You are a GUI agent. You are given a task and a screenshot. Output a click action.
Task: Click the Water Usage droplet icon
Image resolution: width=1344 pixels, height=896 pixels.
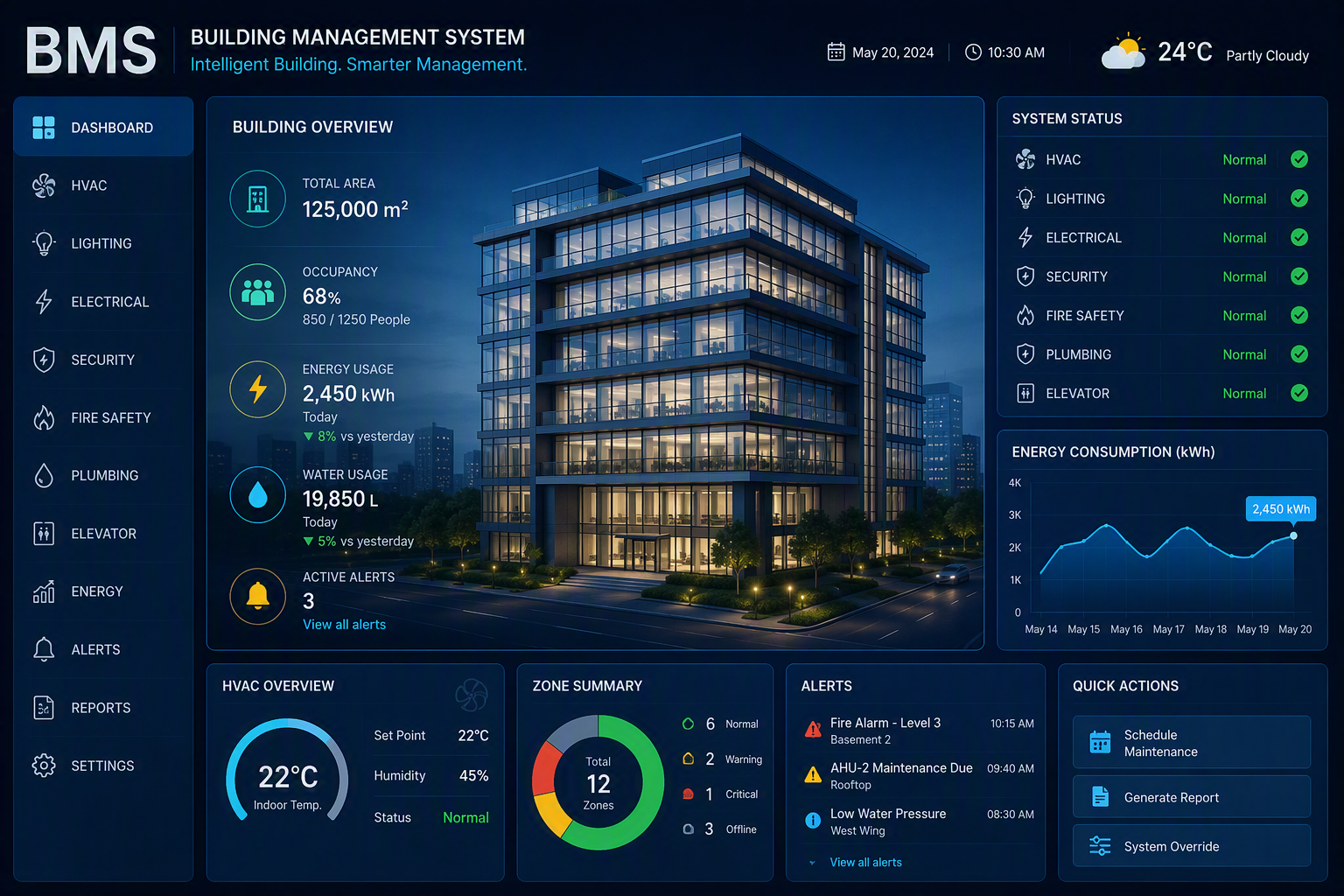click(257, 494)
